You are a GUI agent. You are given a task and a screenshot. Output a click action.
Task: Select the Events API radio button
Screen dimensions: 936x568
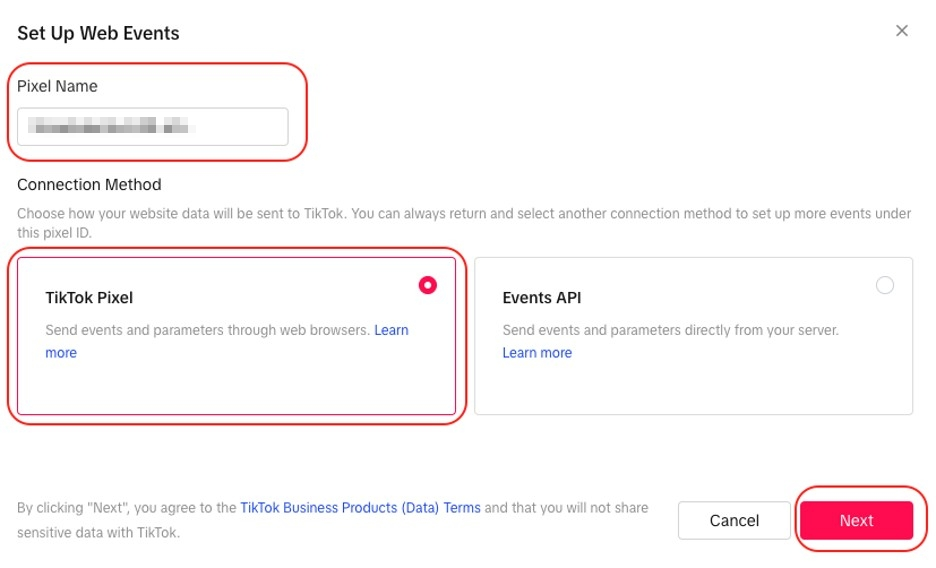885,285
